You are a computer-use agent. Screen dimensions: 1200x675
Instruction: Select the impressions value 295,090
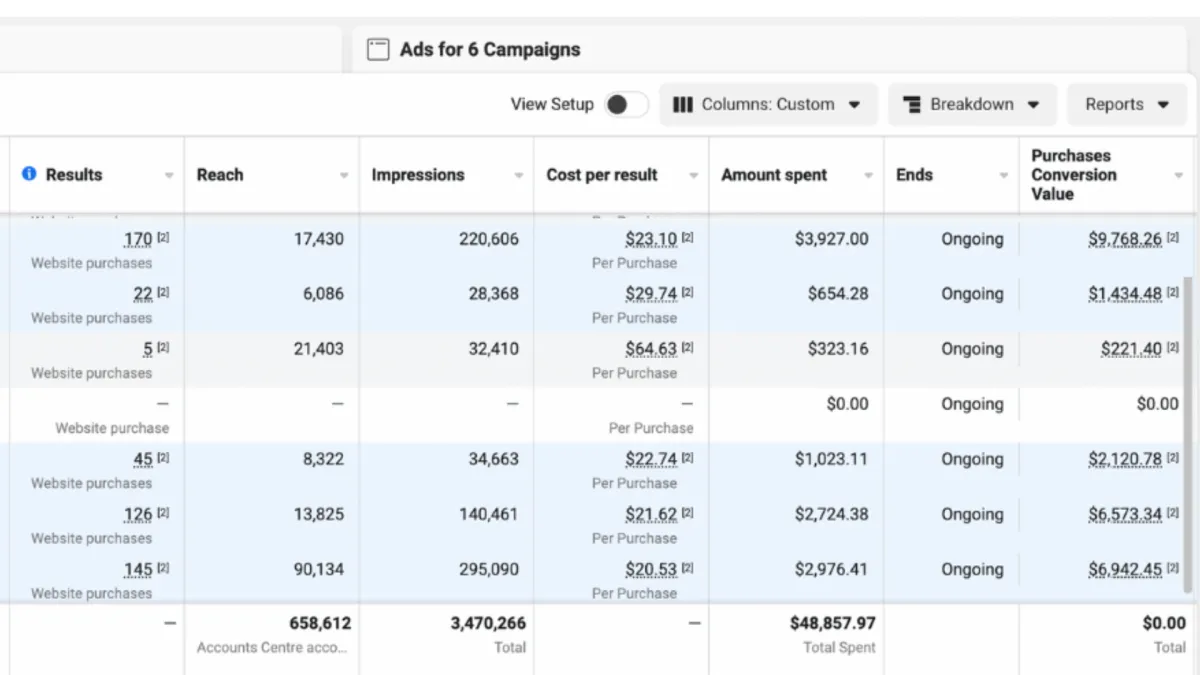click(489, 569)
